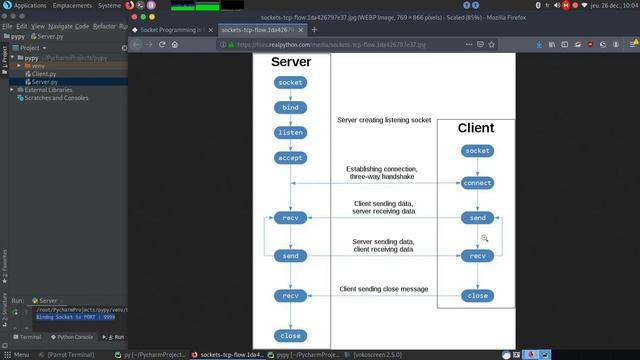Open the Terminal tool window in PyCharm
Image resolution: width=640 pixels, height=360 pixels.
(x=27, y=337)
